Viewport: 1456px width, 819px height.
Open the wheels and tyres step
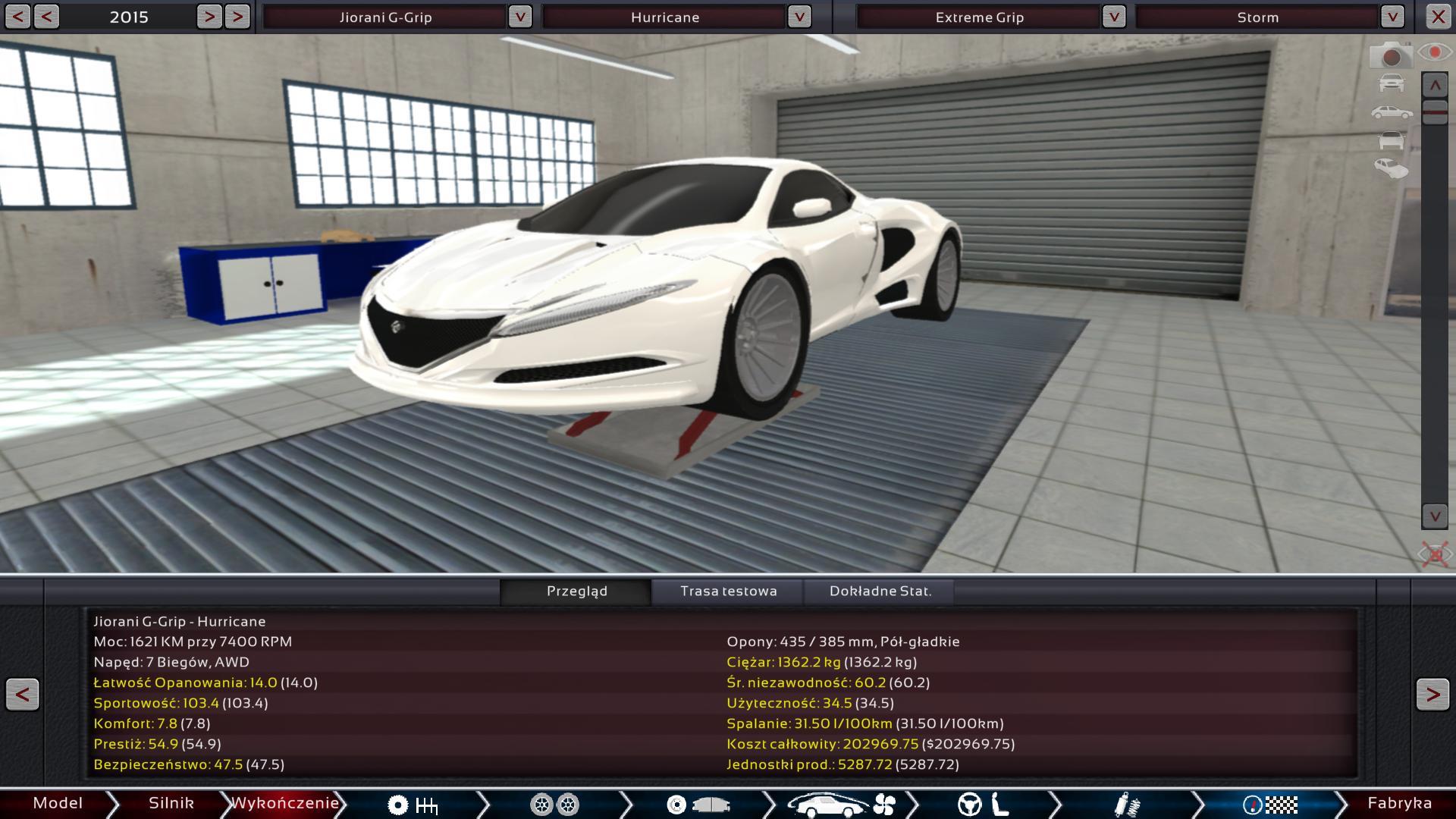point(554,805)
